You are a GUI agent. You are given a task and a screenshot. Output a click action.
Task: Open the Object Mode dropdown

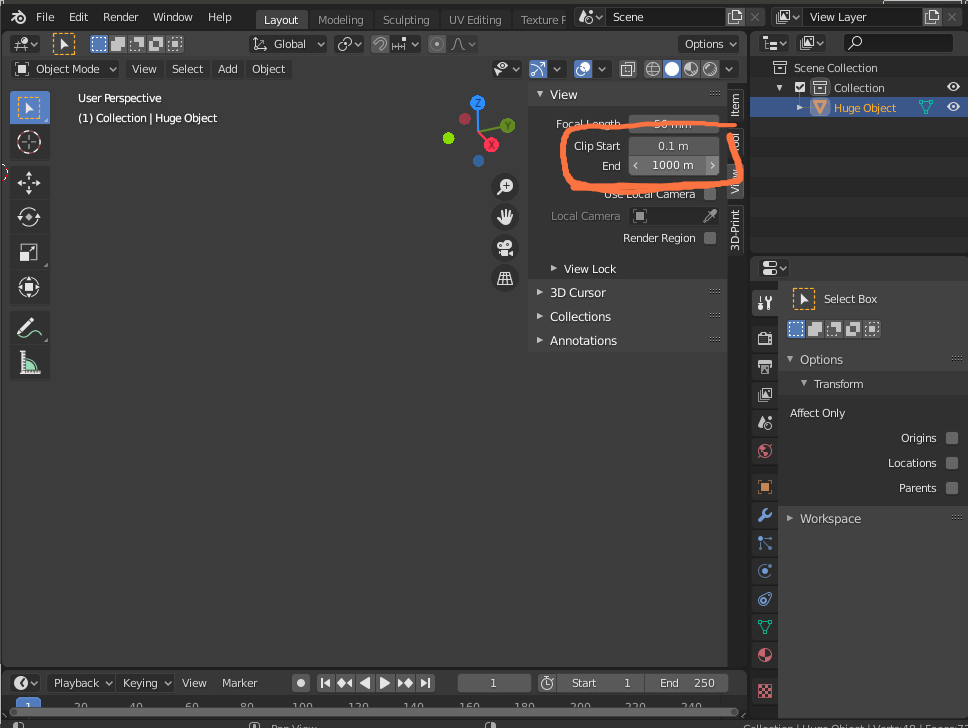(65, 69)
